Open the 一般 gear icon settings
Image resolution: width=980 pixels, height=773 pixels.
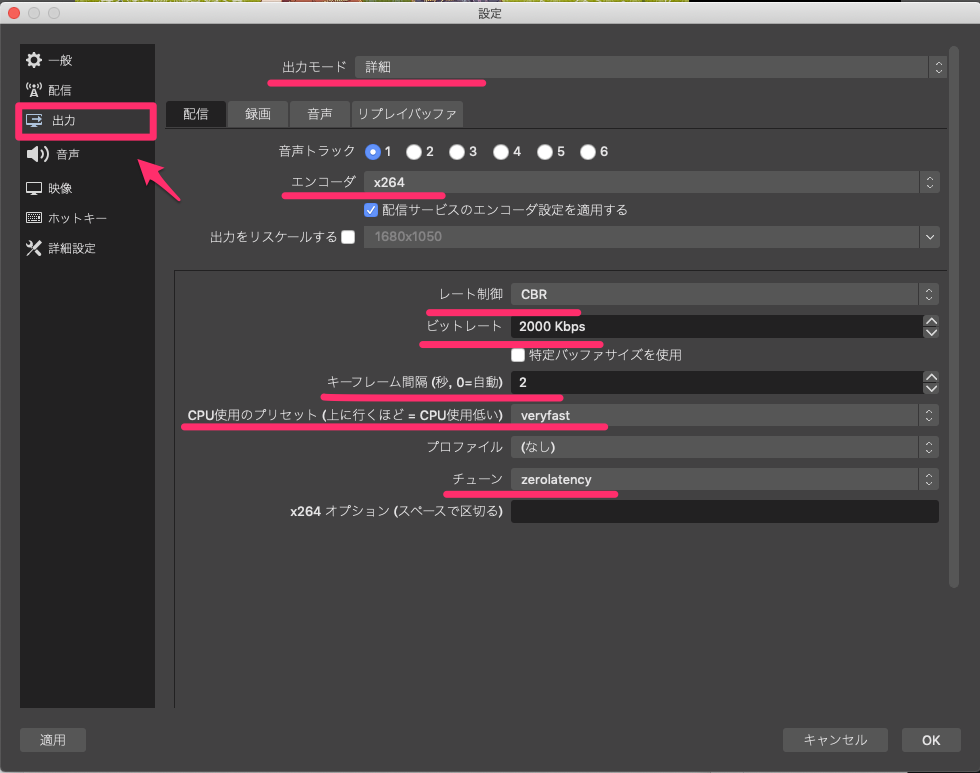pos(34,60)
